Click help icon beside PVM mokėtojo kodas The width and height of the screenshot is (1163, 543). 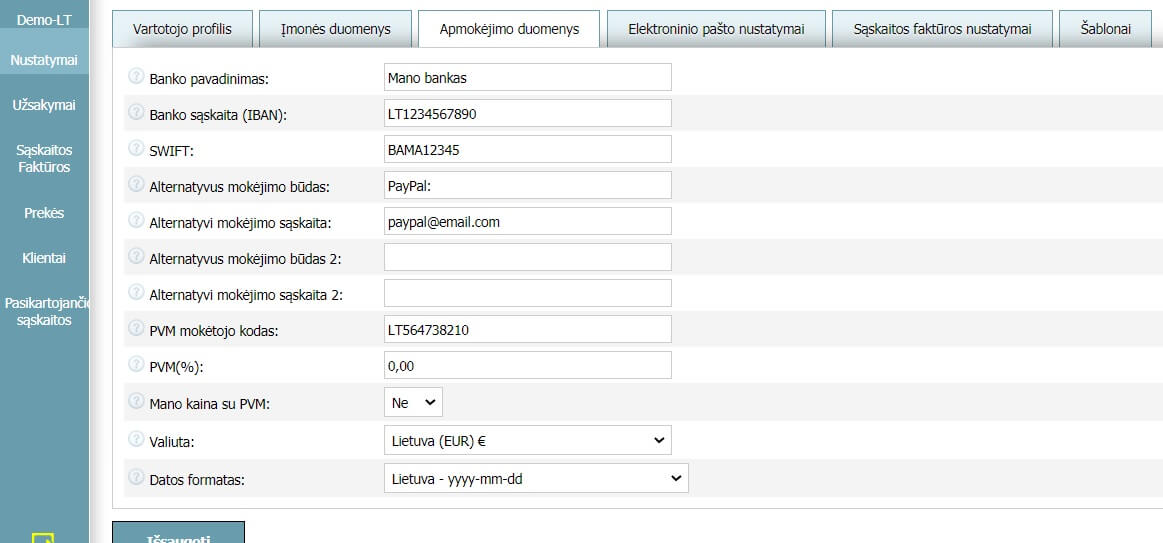pos(136,328)
